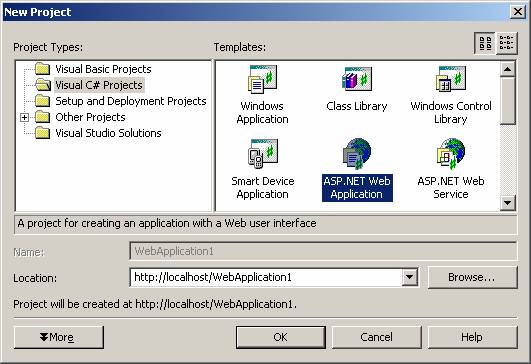
Task: Select the ASP.NET Web Application template icon
Action: tap(357, 154)
